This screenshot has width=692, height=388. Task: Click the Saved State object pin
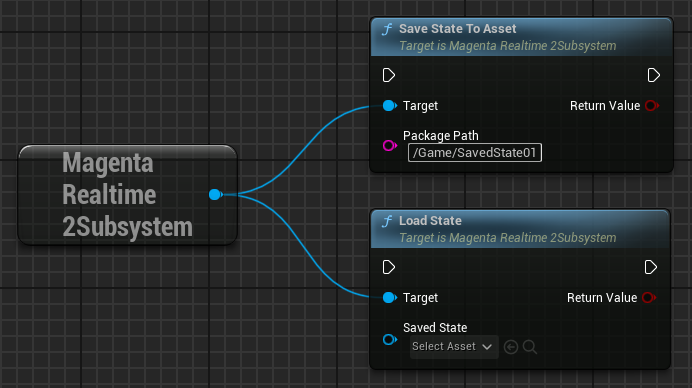point(390,339)
